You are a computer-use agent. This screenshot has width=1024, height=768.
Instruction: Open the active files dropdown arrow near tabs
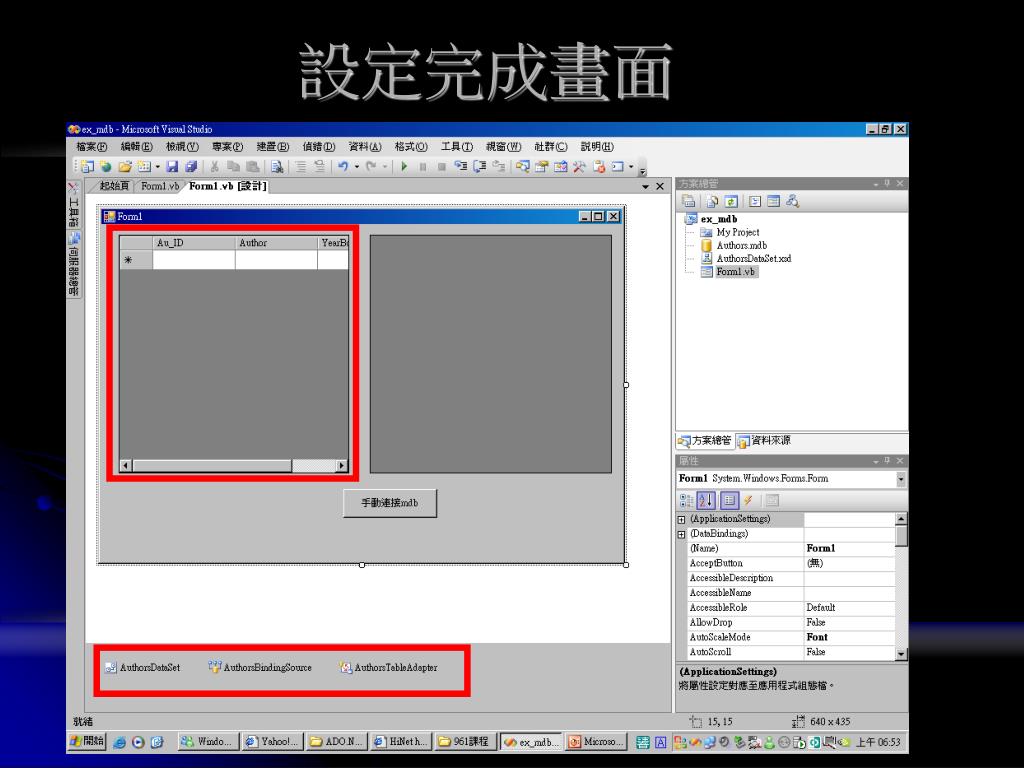coord(645,187)
